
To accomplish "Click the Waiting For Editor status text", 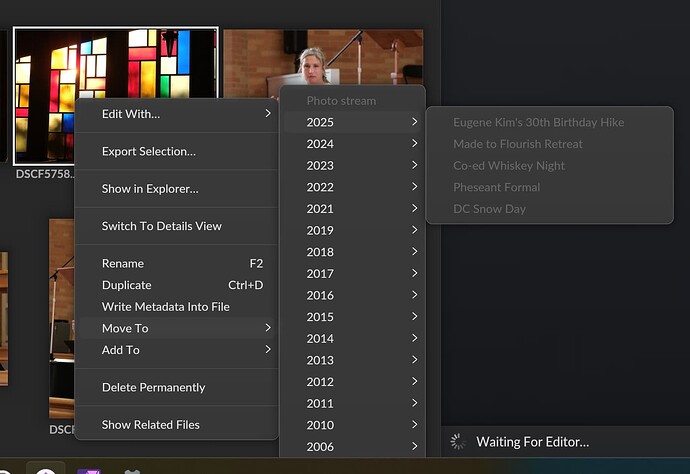I will [x=532, y=442].
